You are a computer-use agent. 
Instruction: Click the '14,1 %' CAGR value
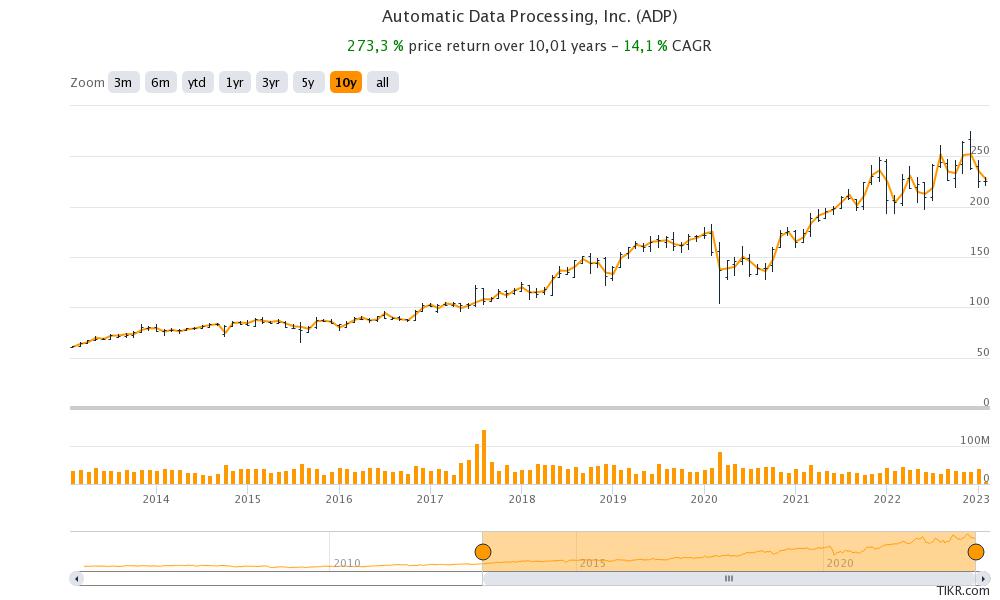645,46
